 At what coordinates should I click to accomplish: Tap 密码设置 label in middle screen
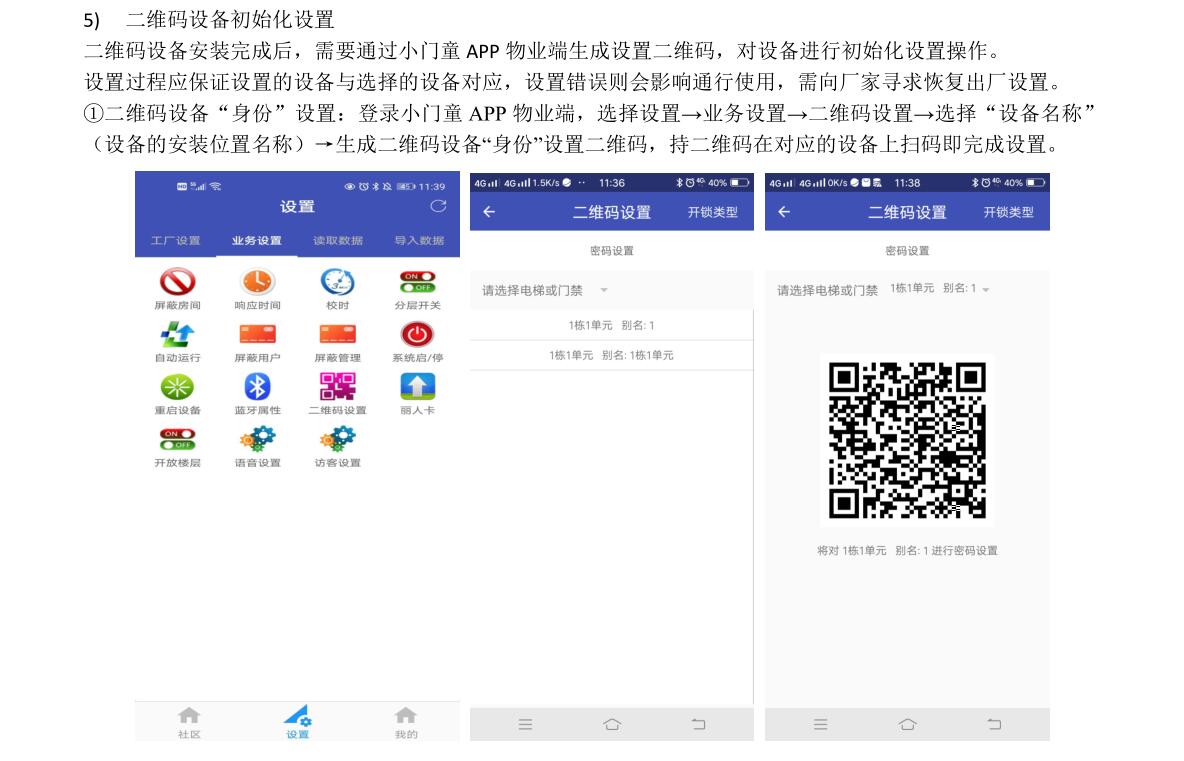click(612, 251)
